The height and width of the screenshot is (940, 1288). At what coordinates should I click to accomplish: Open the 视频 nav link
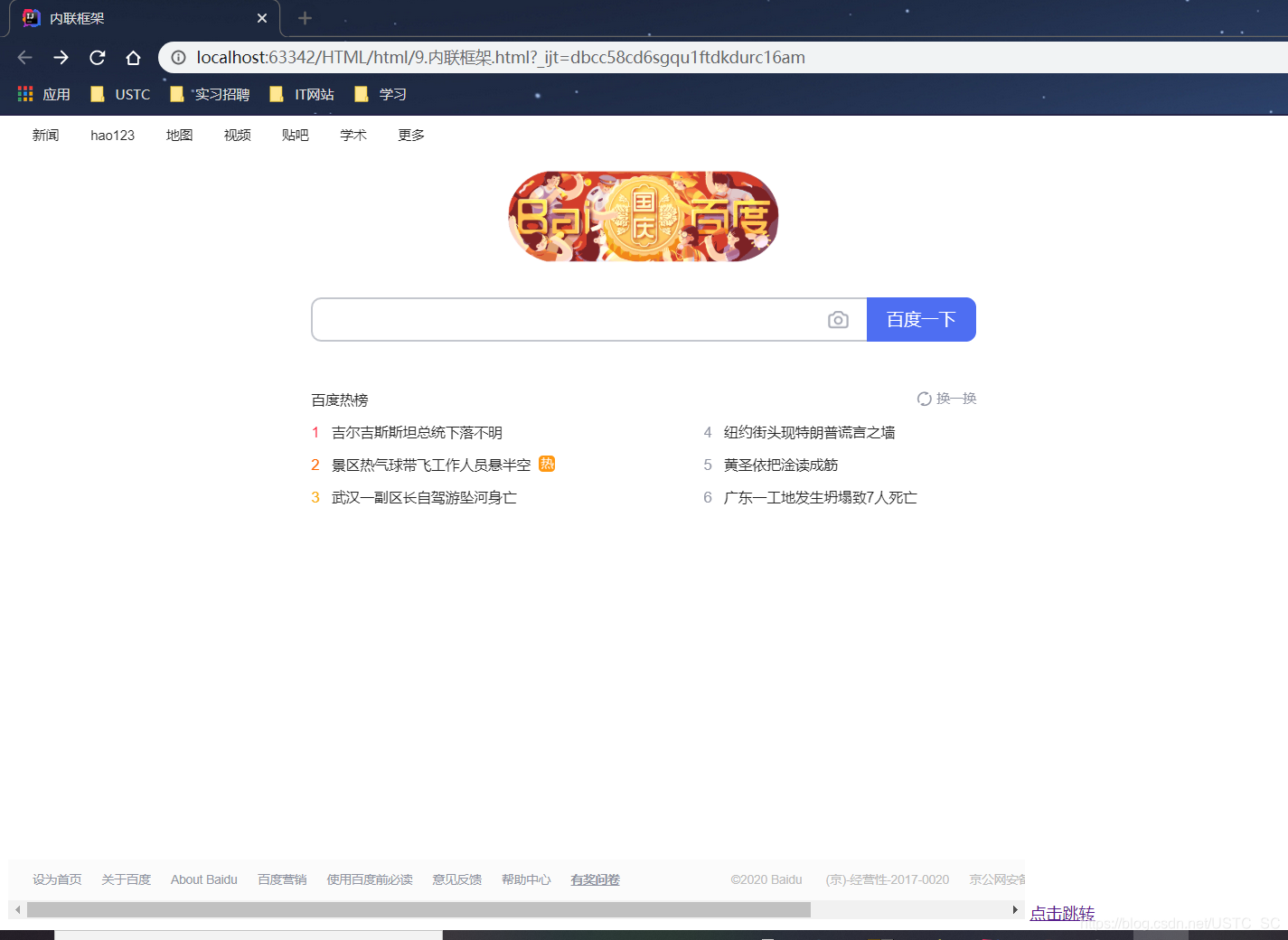coord(237,136)
